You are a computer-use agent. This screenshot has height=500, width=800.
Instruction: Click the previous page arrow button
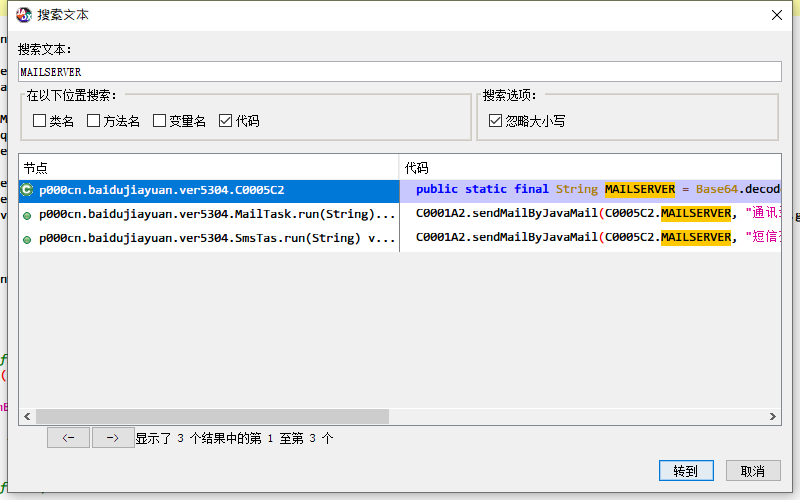pos(68,438)
